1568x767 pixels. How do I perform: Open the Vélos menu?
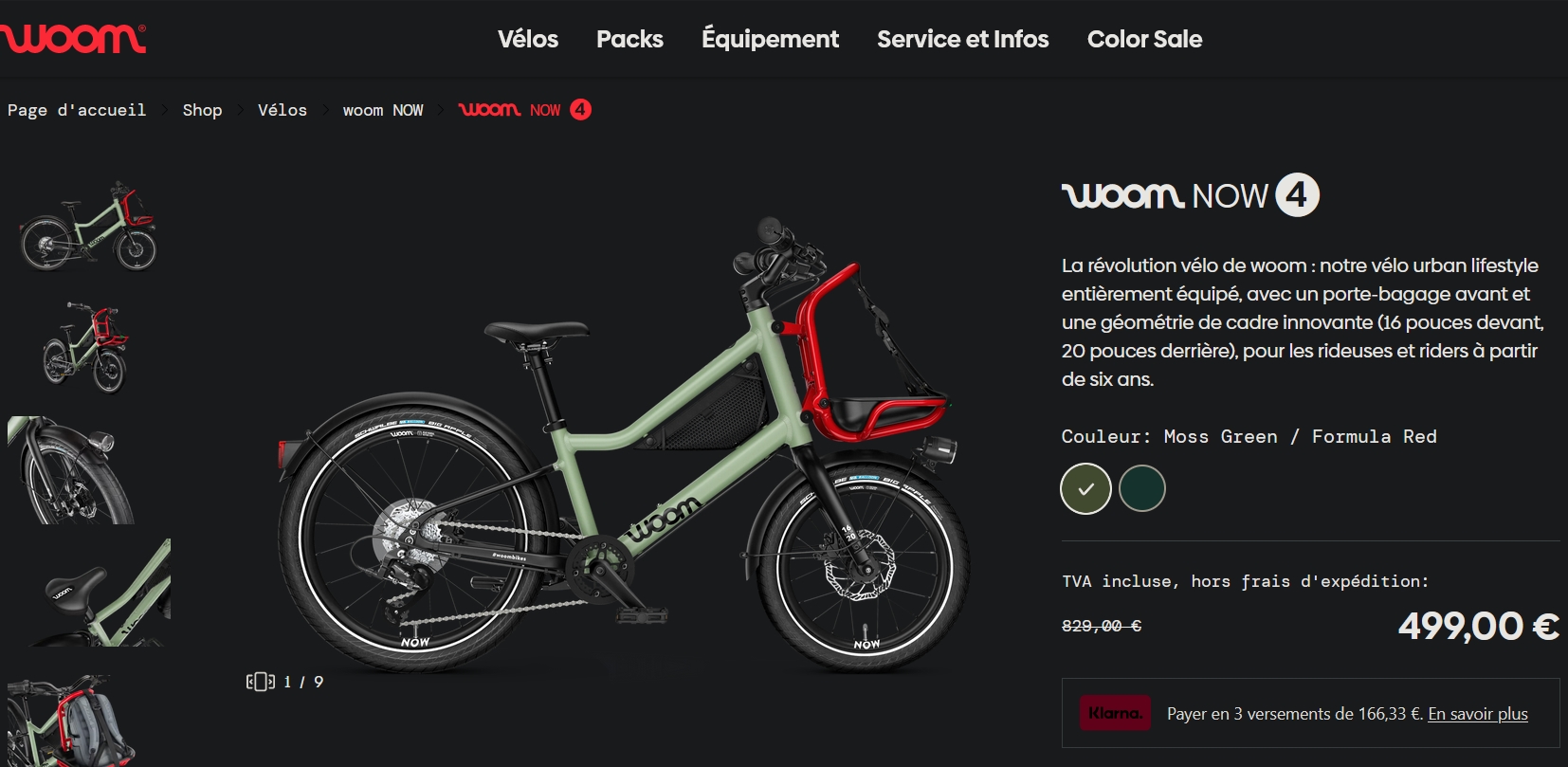point(528,39)
